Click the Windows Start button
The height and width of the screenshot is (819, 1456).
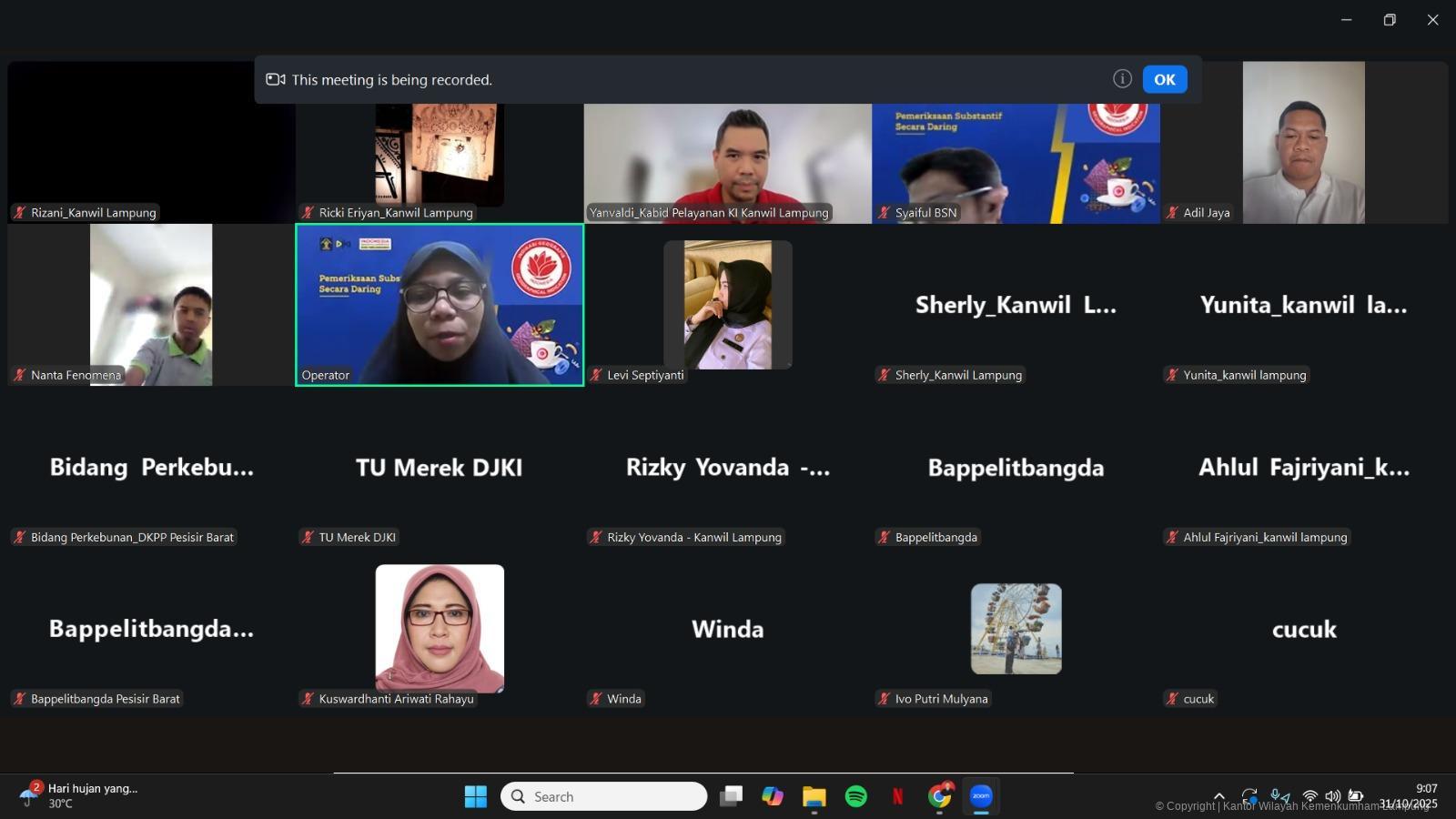(x=475, y=796)
